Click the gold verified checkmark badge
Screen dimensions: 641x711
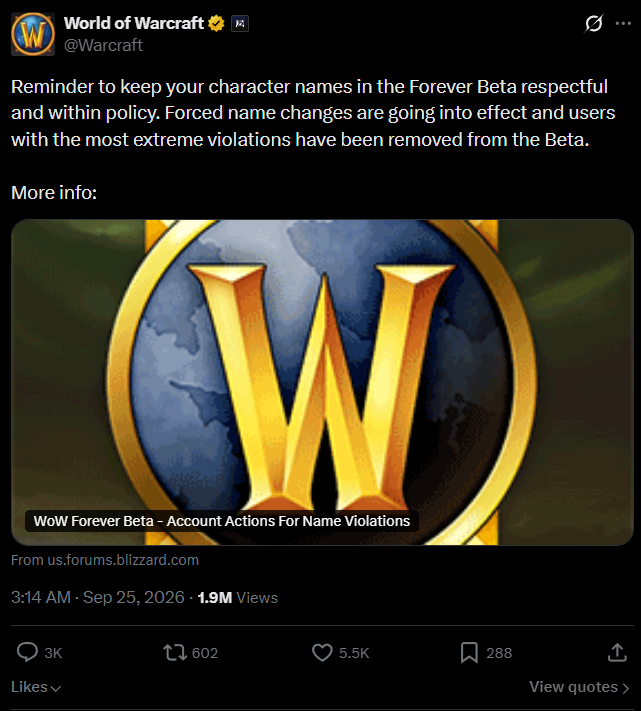click(x=216, y=23)
